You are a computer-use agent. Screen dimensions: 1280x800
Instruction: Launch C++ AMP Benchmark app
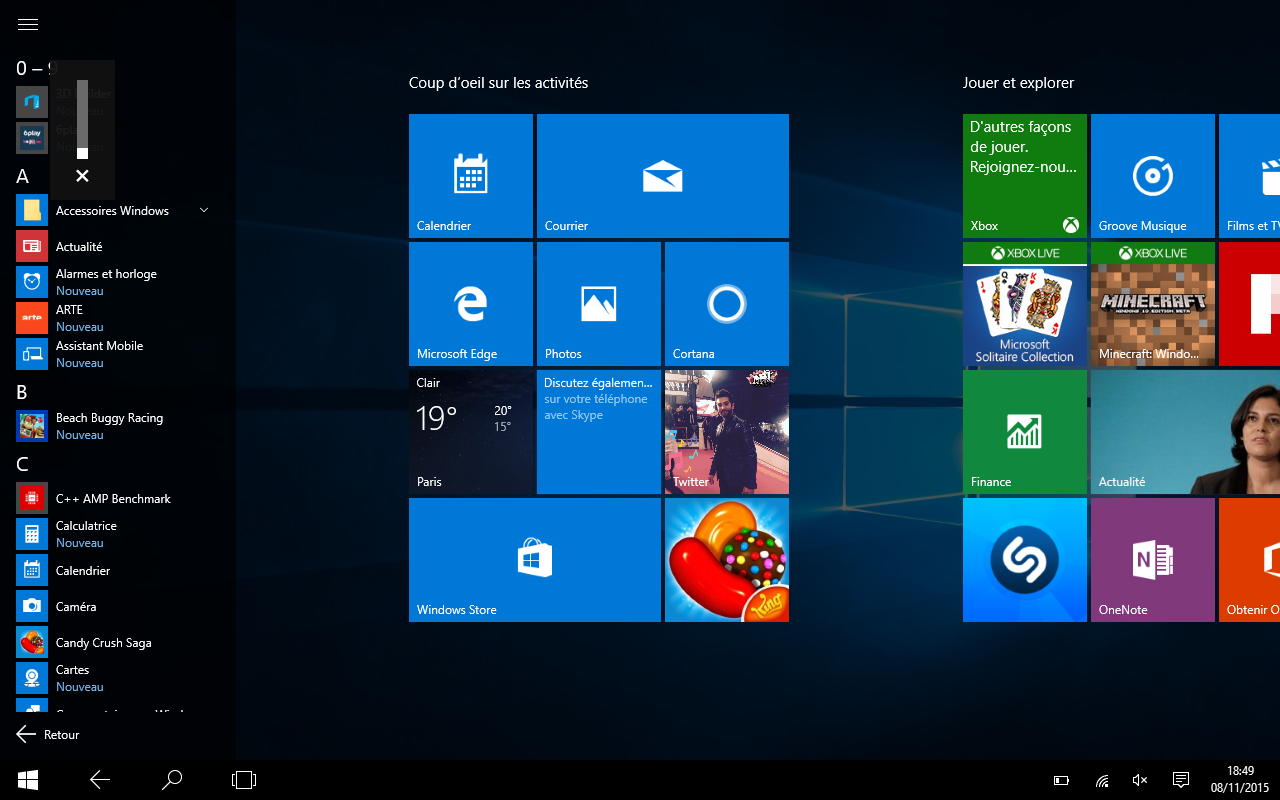(114, 498)
